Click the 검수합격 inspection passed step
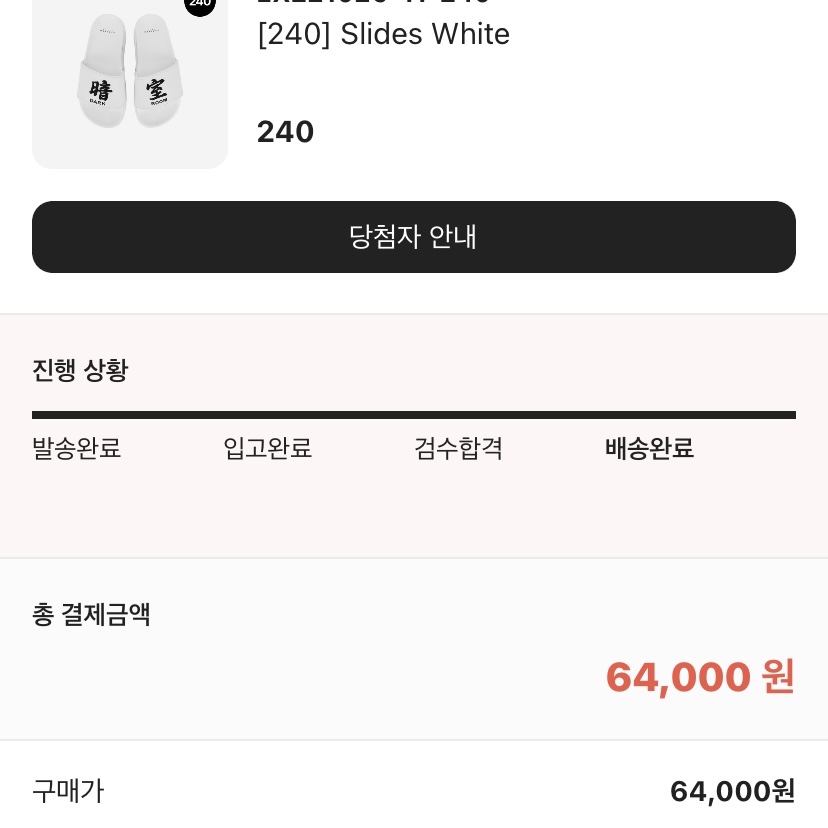Viewport: 828px width, 828px height. pyautogui.click(x=458, y=449)
